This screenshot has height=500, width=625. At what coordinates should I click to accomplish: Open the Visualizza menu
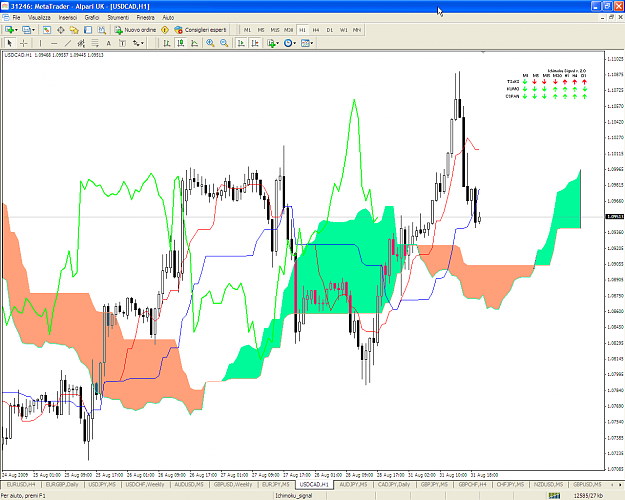39,18
